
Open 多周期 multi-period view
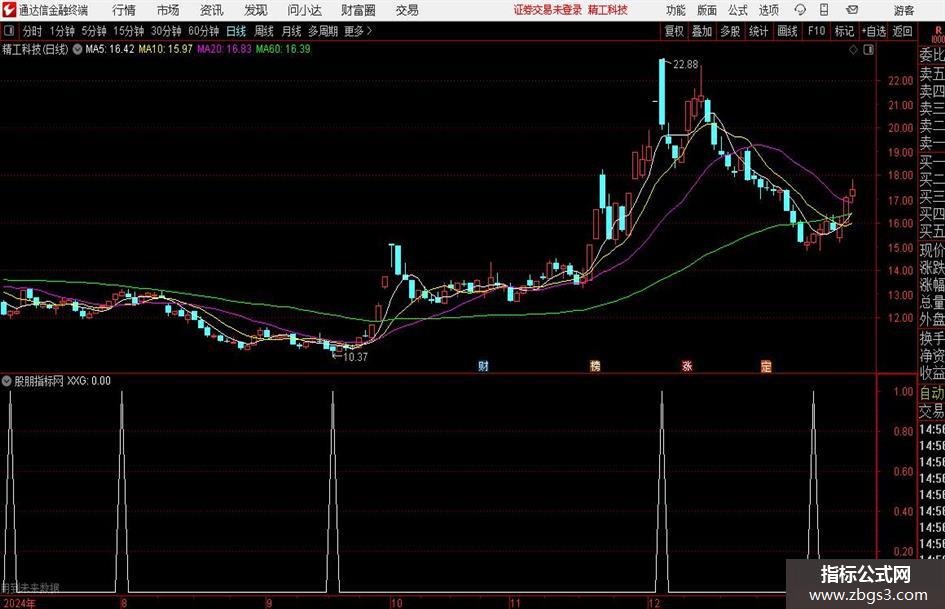click(x=323, y=31)
